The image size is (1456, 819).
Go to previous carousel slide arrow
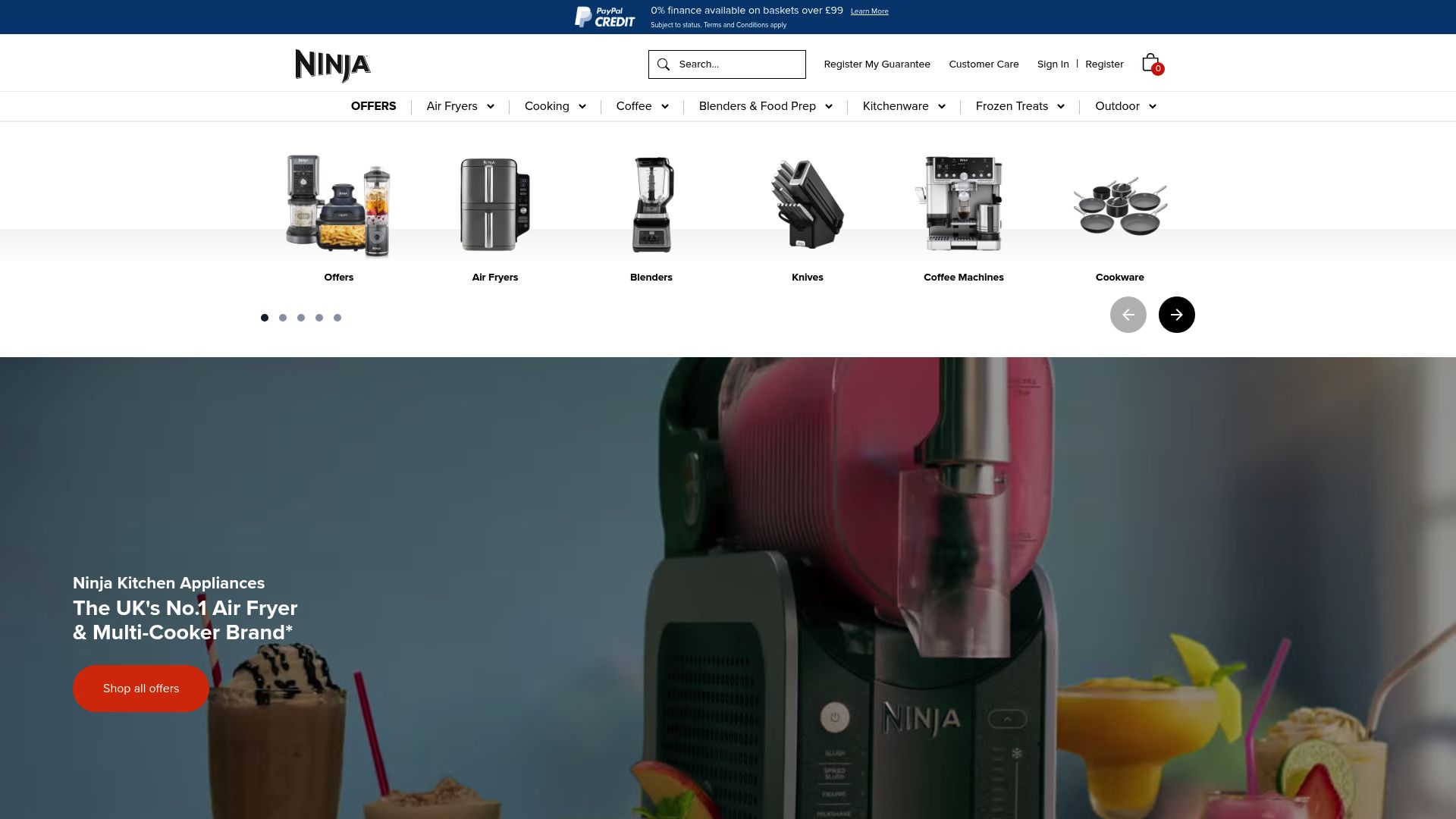click(x=1128, y=315)
